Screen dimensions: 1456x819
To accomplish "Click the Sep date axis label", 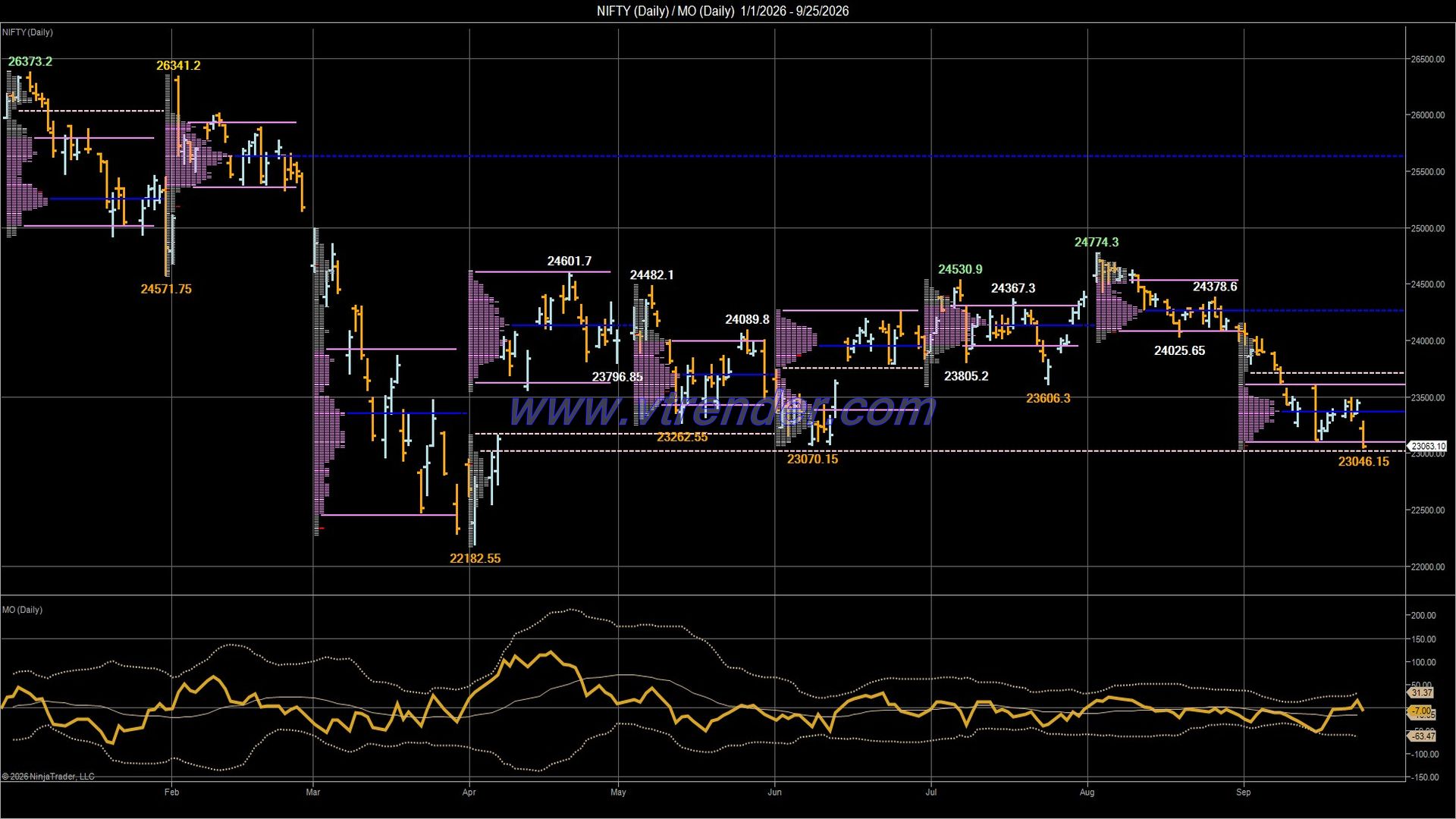I will point(1243,792).
